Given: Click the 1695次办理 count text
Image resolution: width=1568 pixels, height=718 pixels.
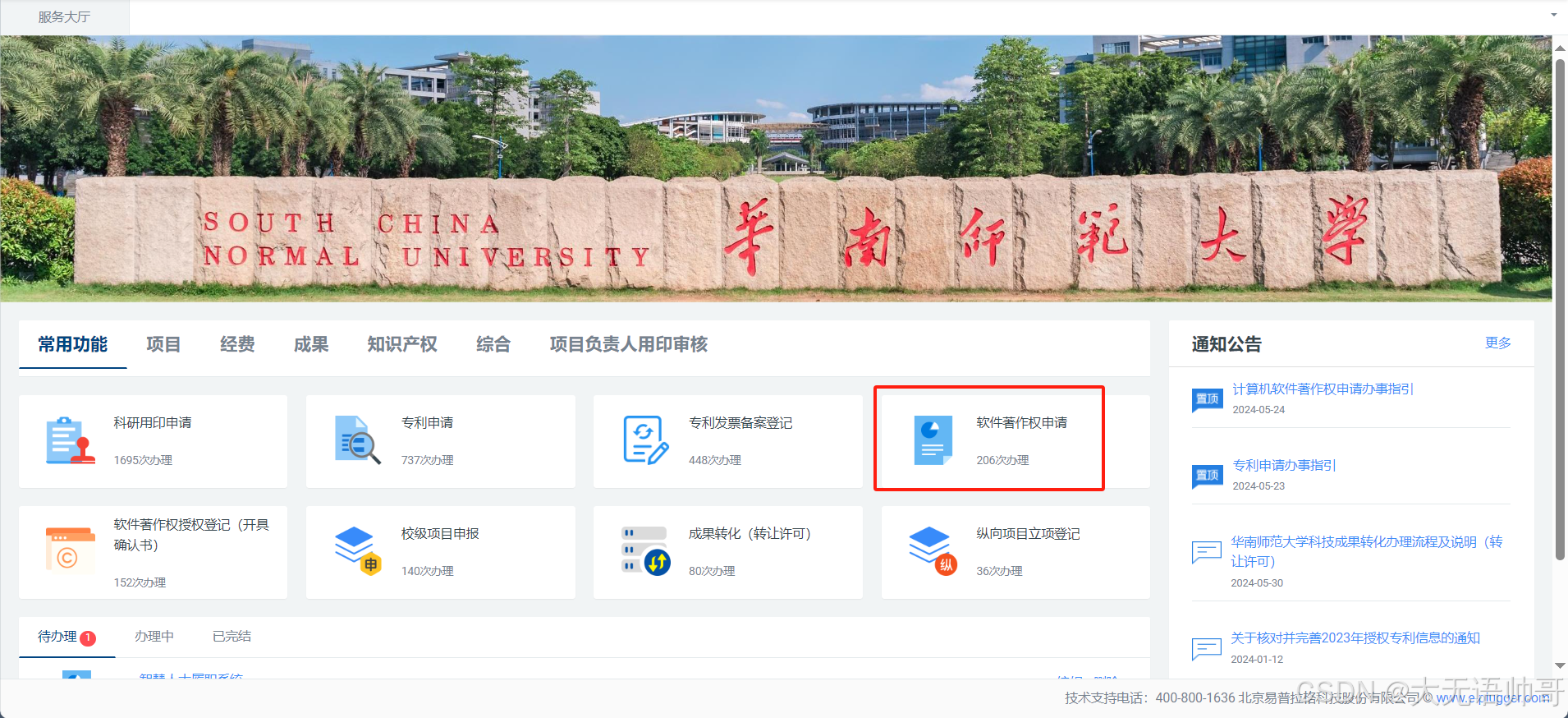Looking at the screenshot, I should click(x=143, y=460).
